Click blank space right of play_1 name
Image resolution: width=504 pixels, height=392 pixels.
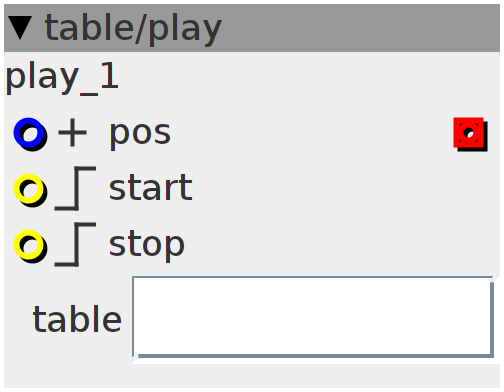point(308,79)
